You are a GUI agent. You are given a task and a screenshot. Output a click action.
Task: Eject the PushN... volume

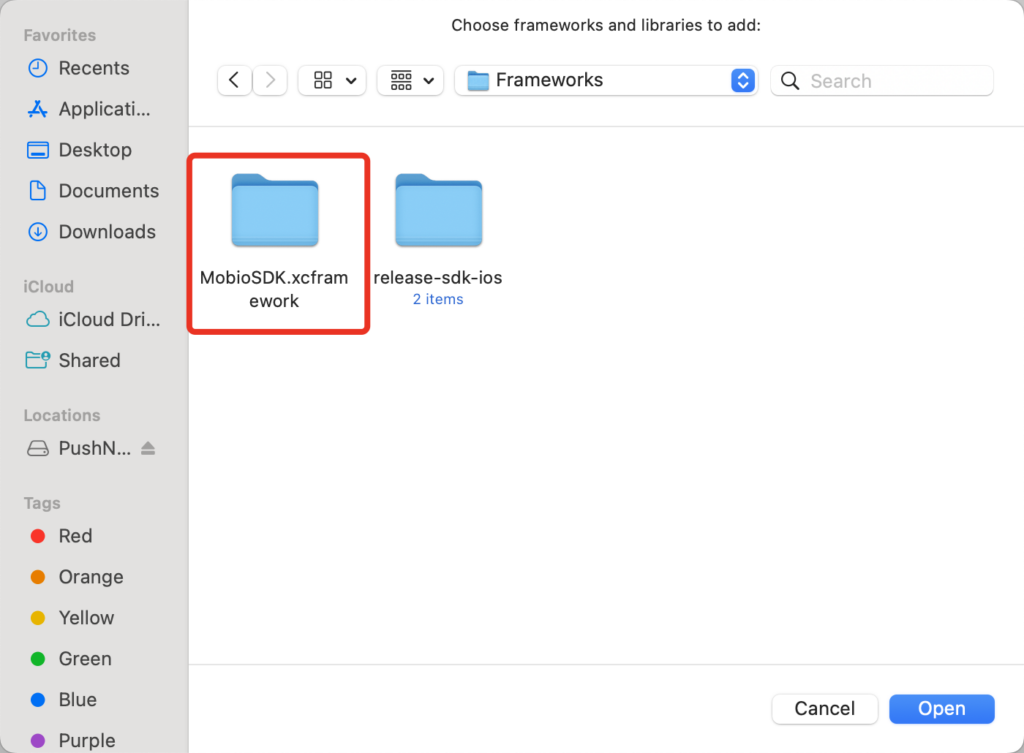coord(148,449)
